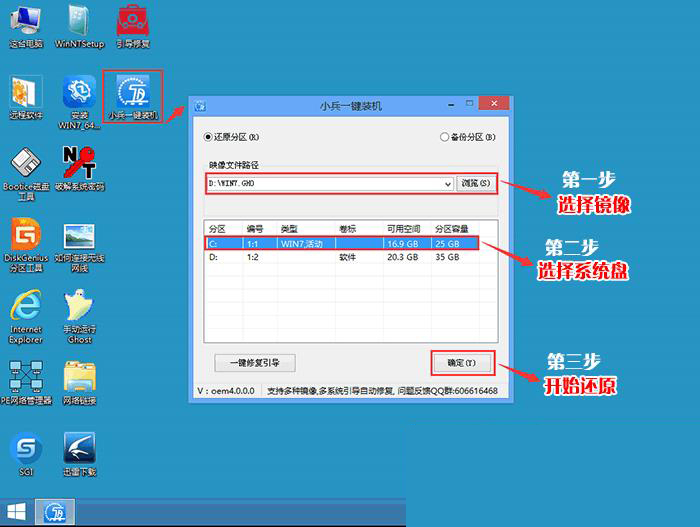This screenshot has height=527, width=700.
Task: Open the 手动运行 Ghost desktop icon
Action: tap(79, 317)
